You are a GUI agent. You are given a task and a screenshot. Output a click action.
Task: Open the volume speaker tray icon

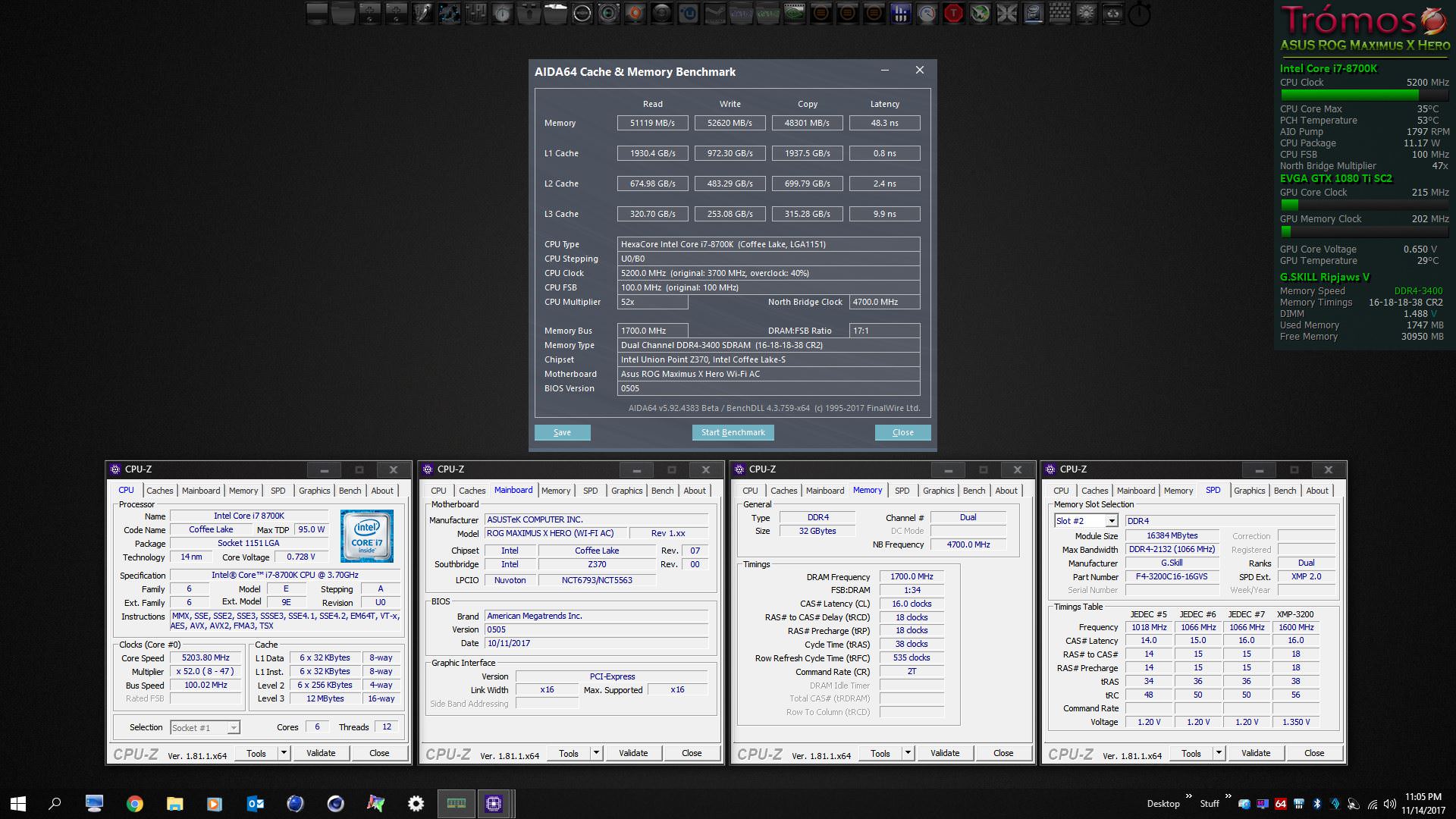[1389, 804]
